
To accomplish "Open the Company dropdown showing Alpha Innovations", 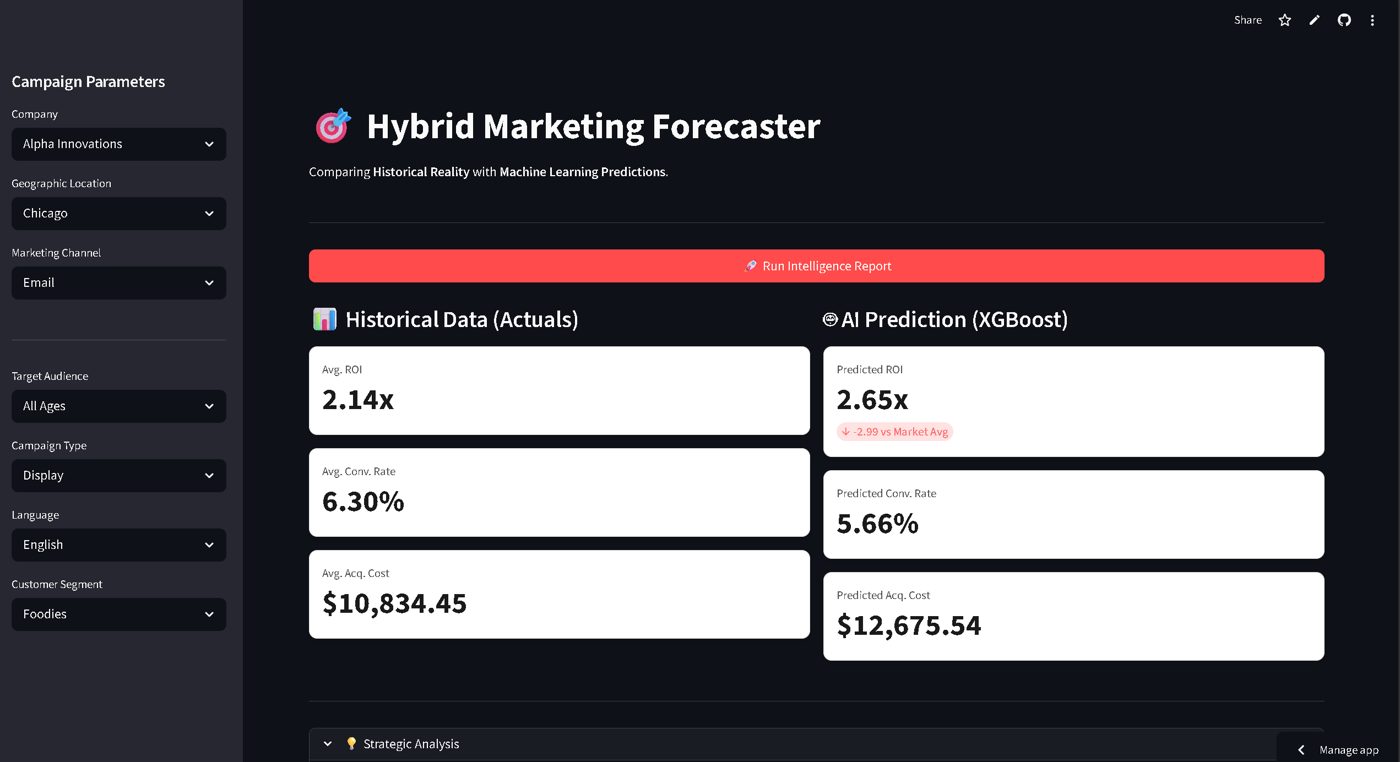I will pyautogui.click(x=119, y=144).
